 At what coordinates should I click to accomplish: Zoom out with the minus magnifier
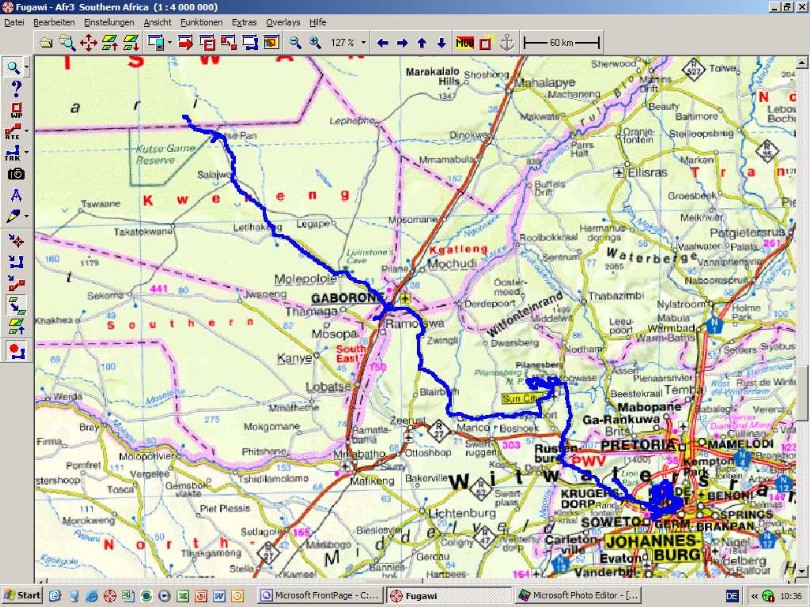(295, 42)
